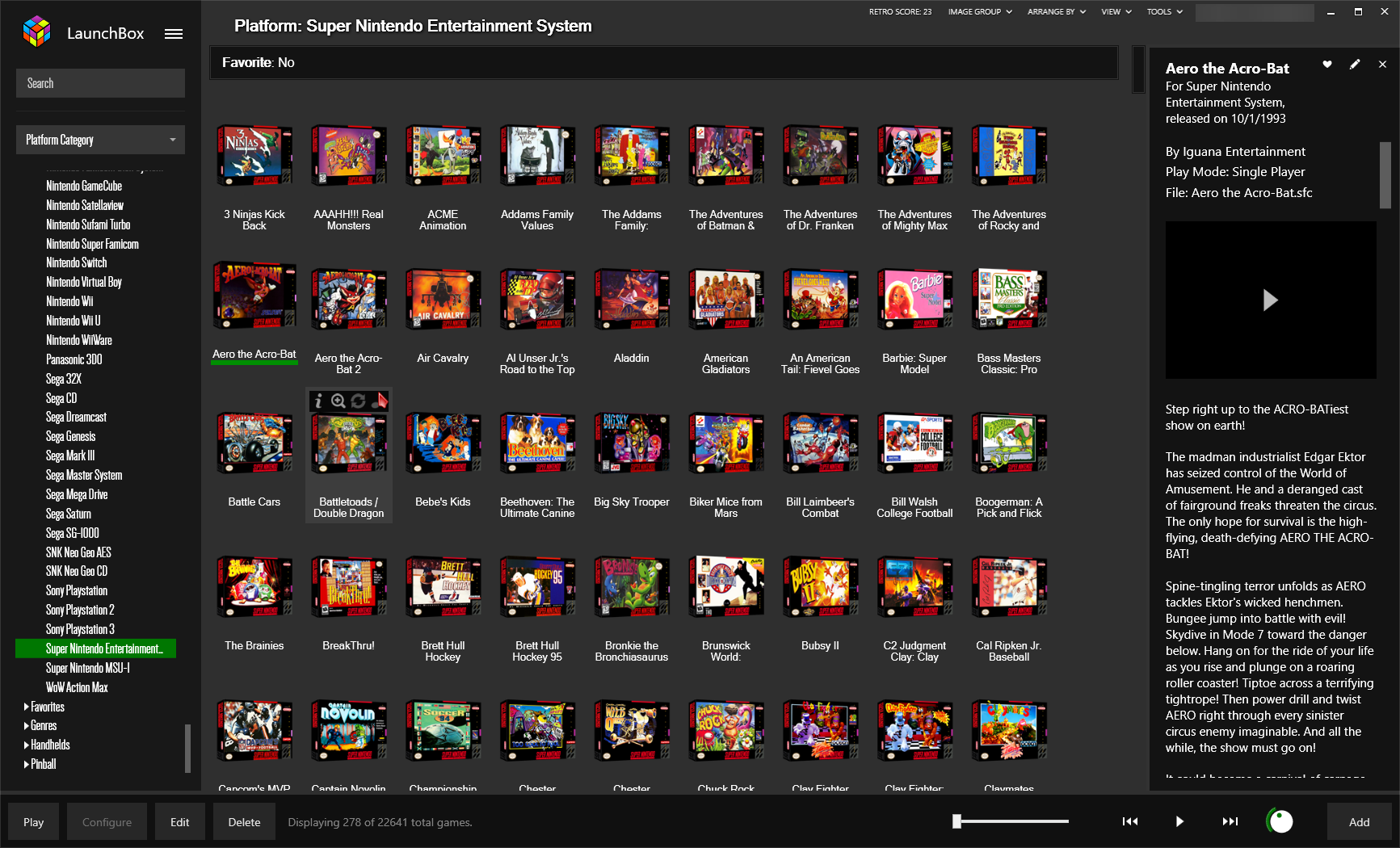Expand the Pinball tree node
The height and width of the screenshot is (848, 1400).
(27, 765)
